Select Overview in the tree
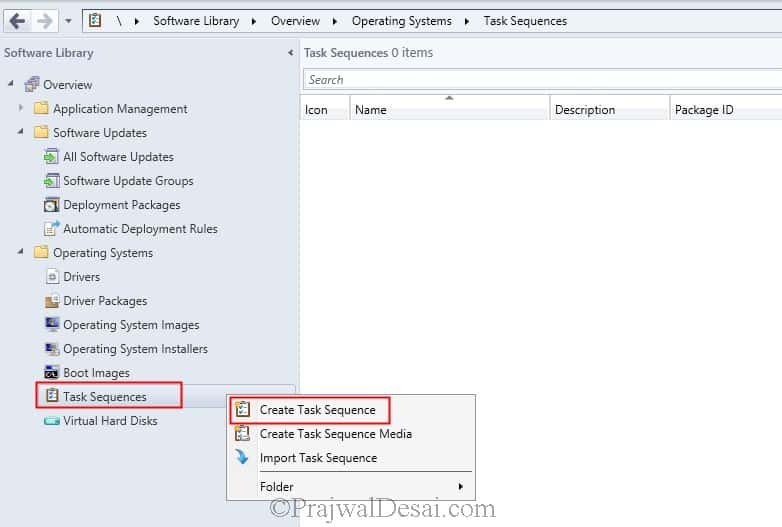Image resolution: width=782 pixels, height=527 pixels. (67, 85)
